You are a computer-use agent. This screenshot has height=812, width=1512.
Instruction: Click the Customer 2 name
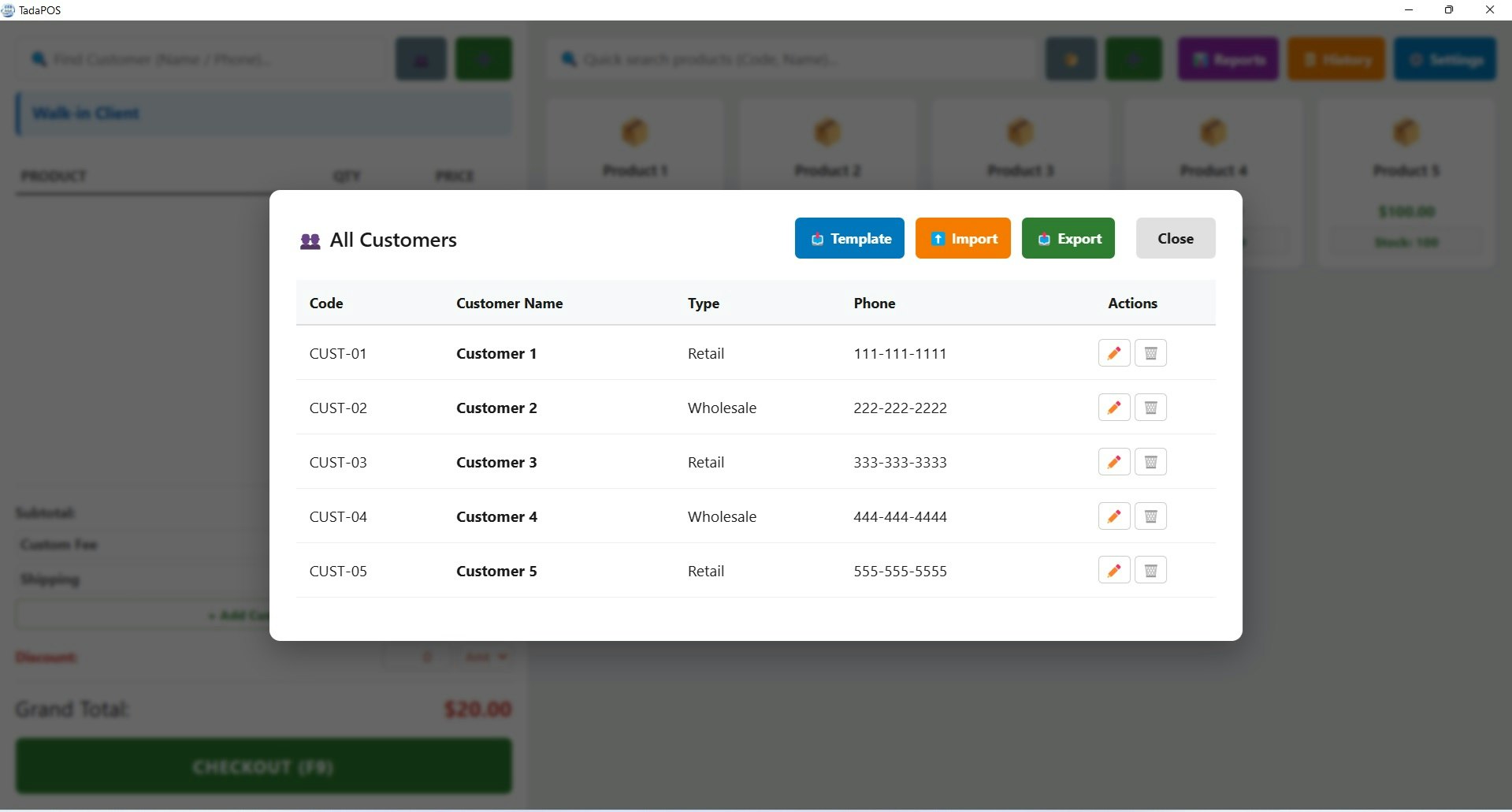point(496,408)
